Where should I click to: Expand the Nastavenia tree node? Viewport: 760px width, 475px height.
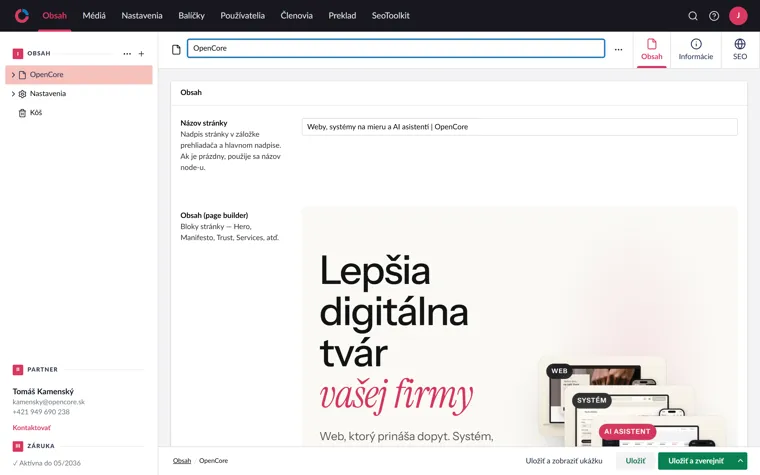pyautogui.click(x=13, y=94)
